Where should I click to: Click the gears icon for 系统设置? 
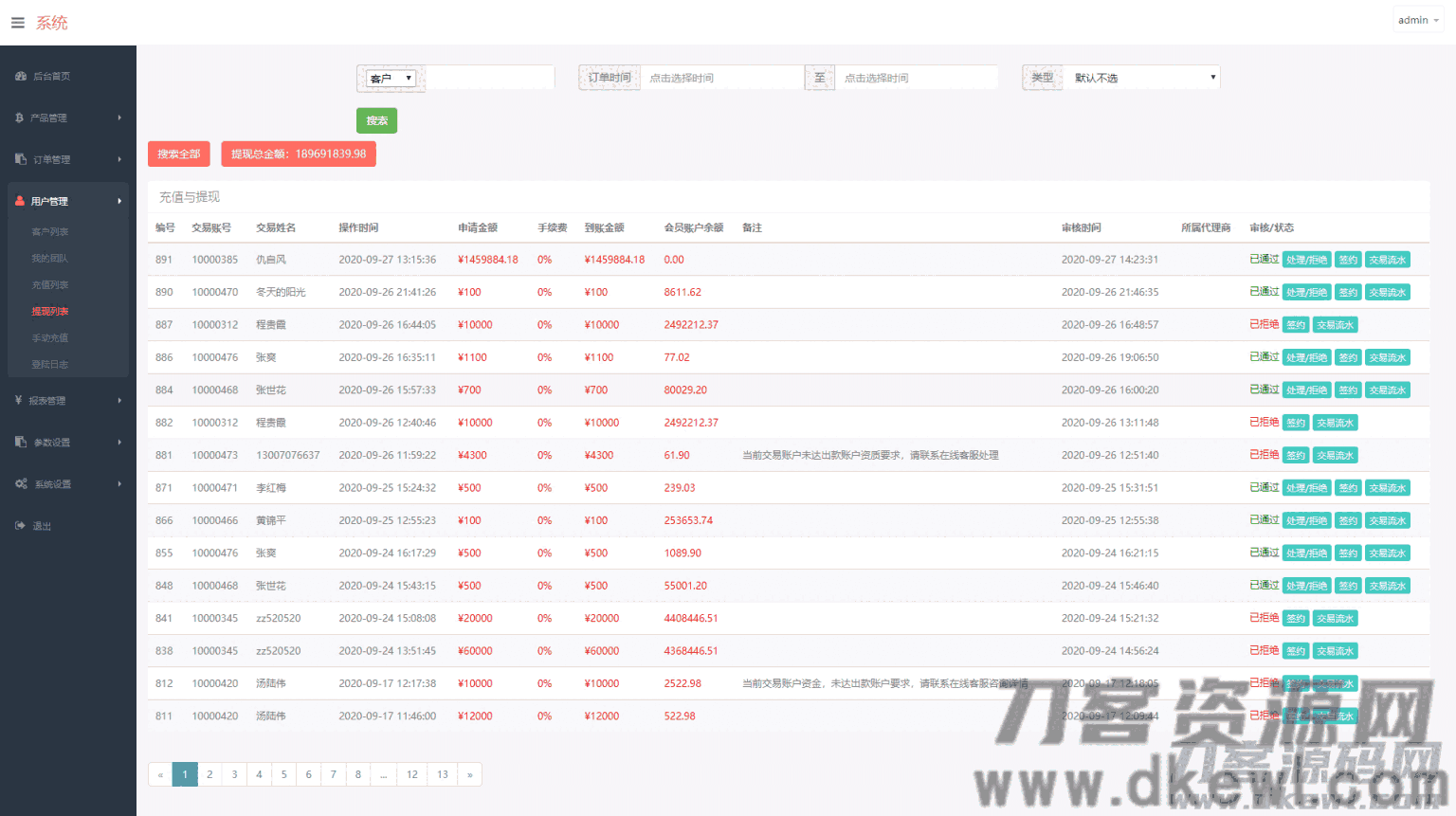(x=21, y=483)
